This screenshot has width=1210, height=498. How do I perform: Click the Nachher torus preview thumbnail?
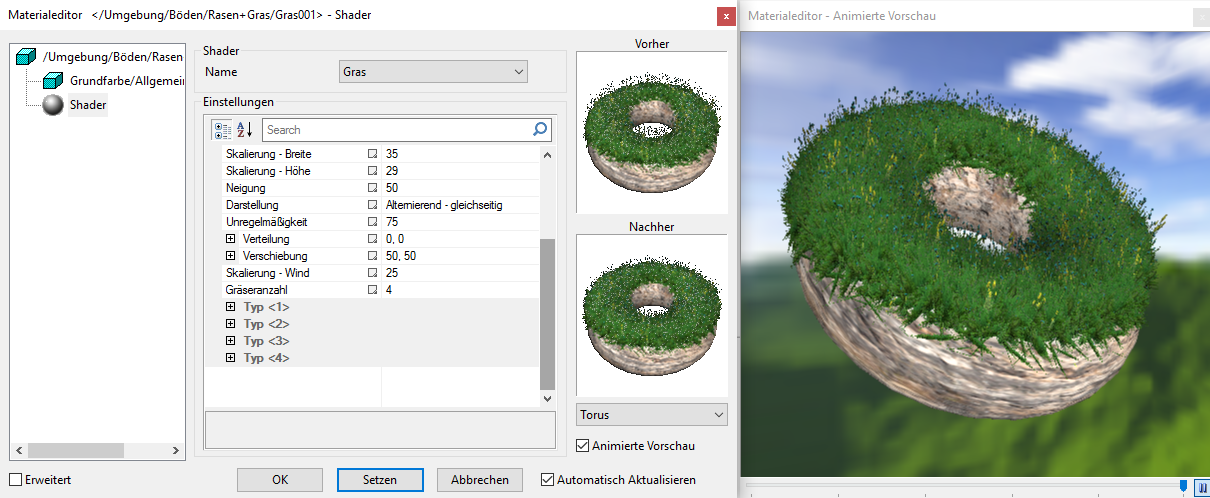click(652, 315)
